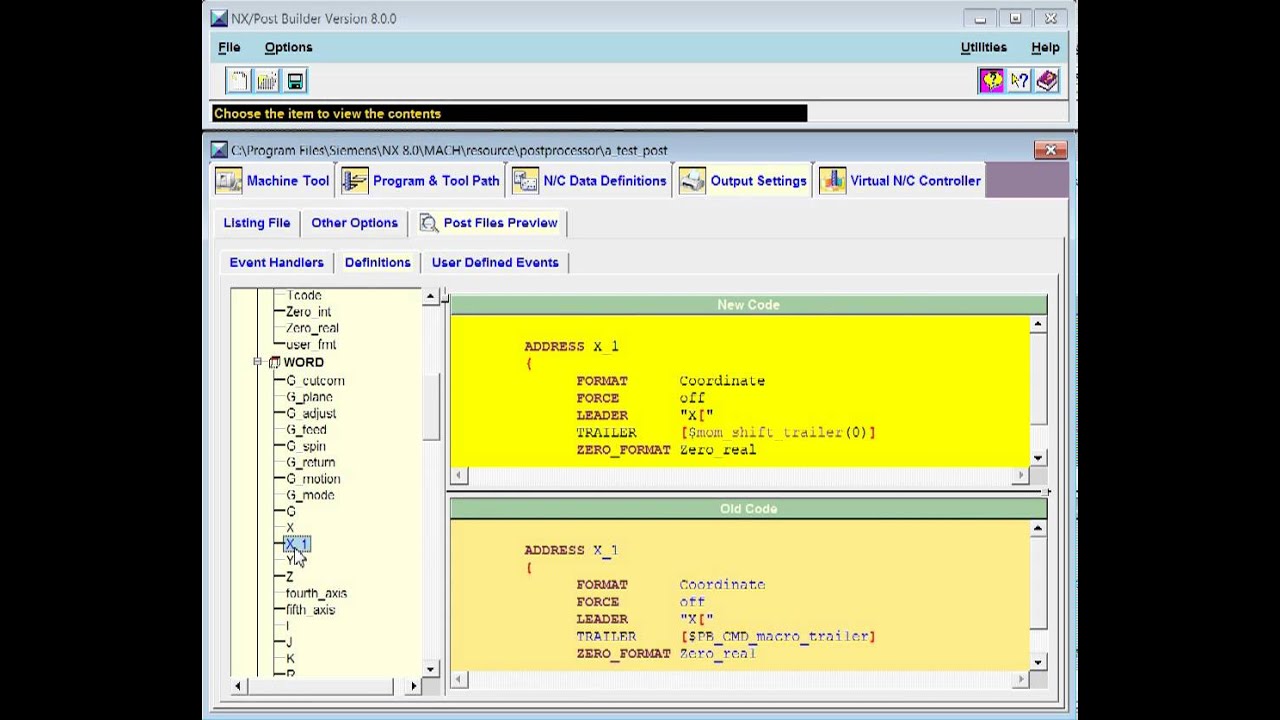Open the Other Options subtab
1280x720 pixels.
tap(354, 223)
